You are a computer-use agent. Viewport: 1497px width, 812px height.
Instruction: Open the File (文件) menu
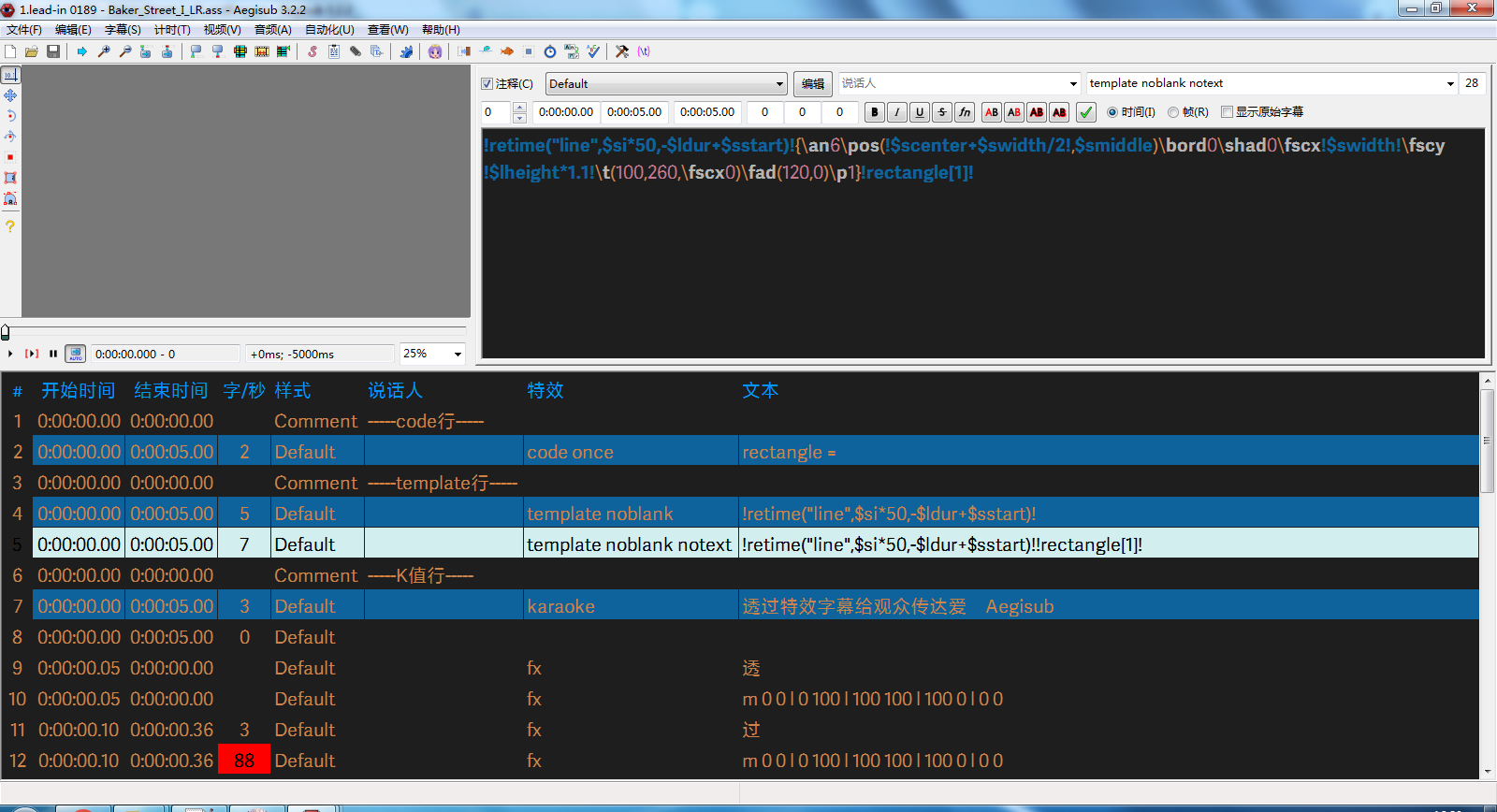tap(24, 30)
